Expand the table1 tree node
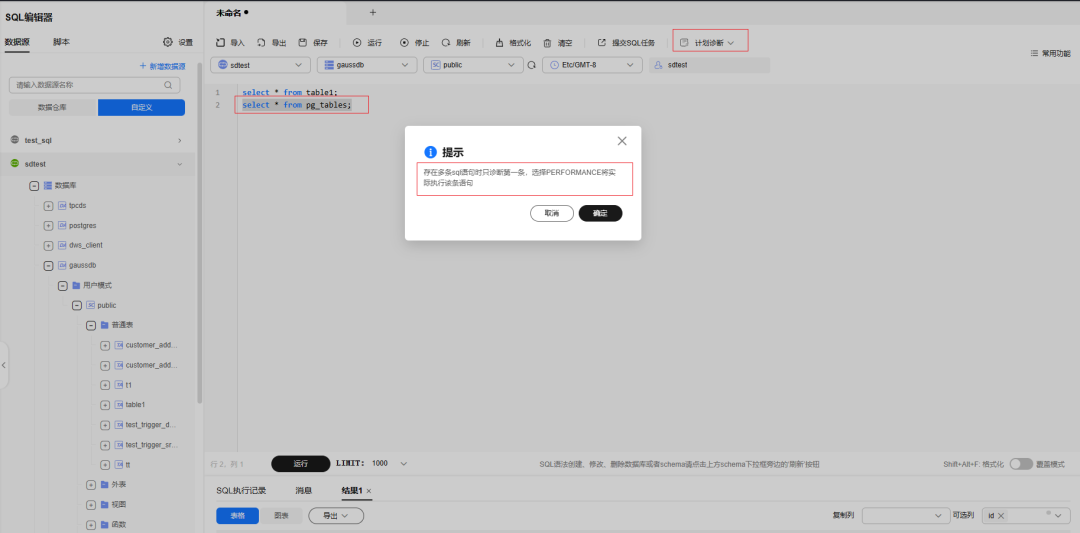The width and height of the screenshot is (1080, 533). [105, 405]
